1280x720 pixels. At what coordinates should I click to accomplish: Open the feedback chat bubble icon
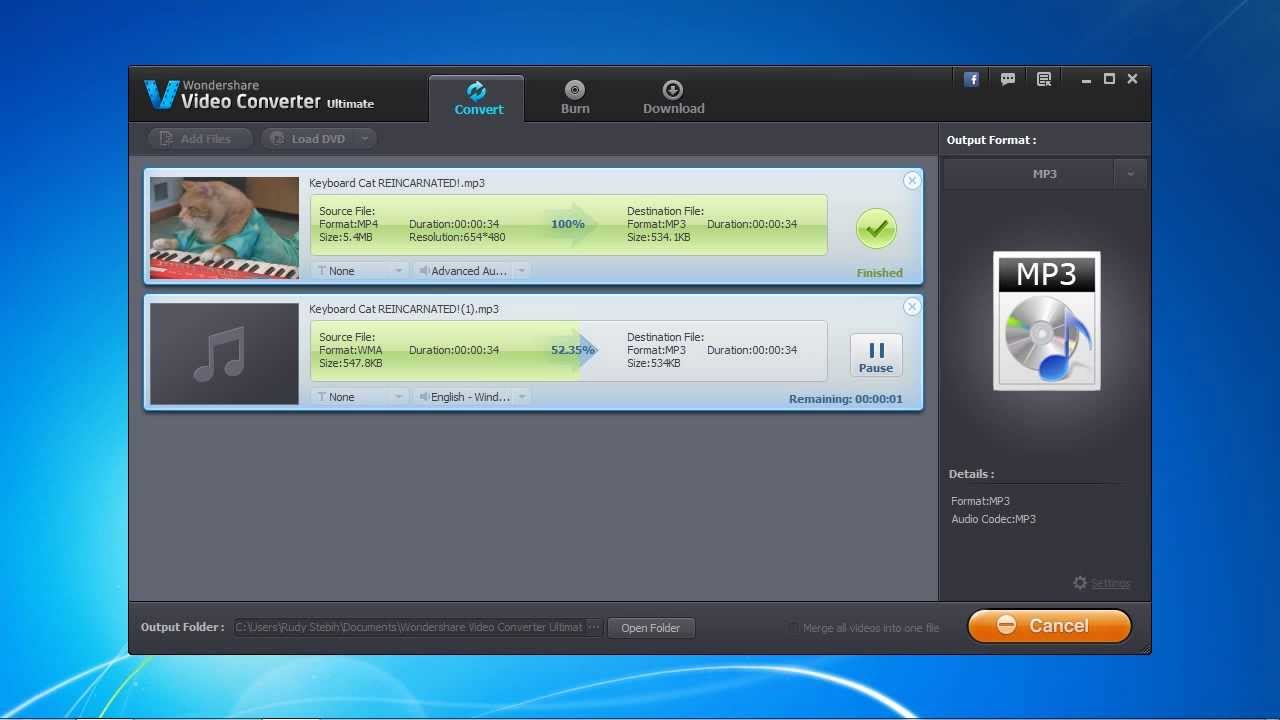[1008, 80]
